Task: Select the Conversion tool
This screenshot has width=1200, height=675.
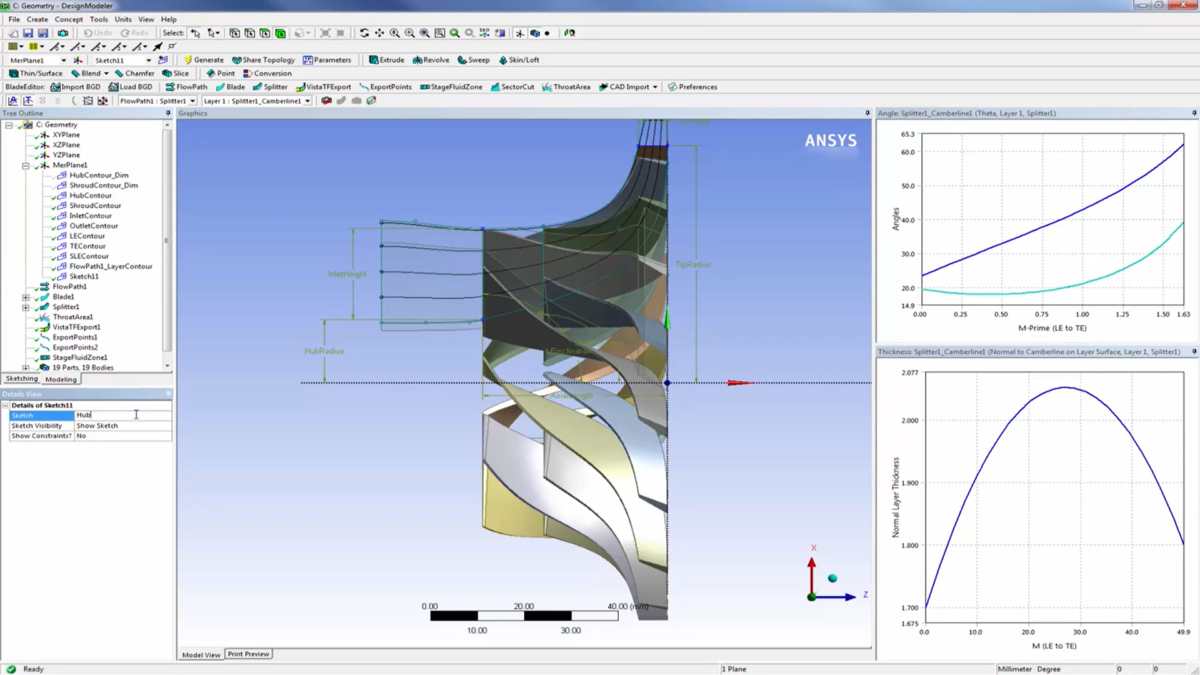Action: point(266,73)
